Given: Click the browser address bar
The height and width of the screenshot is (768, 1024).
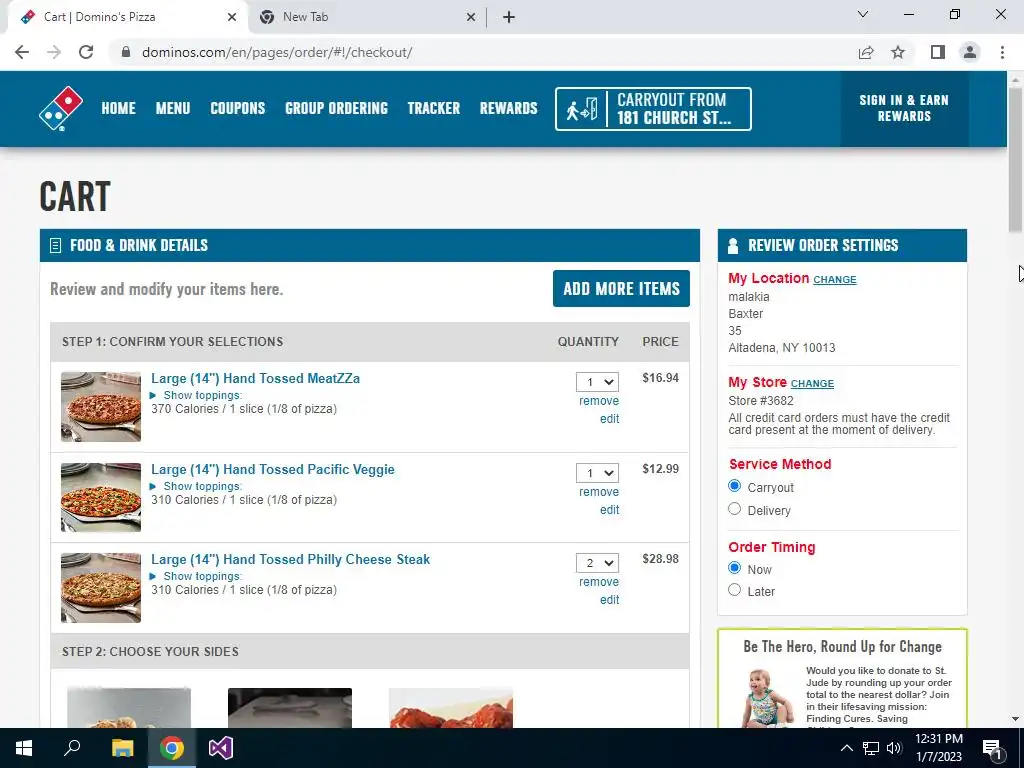Looking at the screenshot, I should click(x=483, y=52).
